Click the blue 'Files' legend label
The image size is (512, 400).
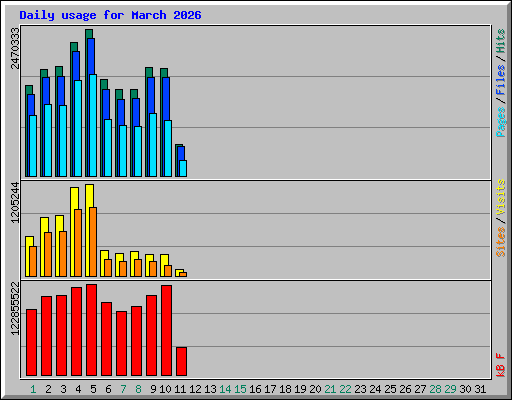tap(500, 80)
